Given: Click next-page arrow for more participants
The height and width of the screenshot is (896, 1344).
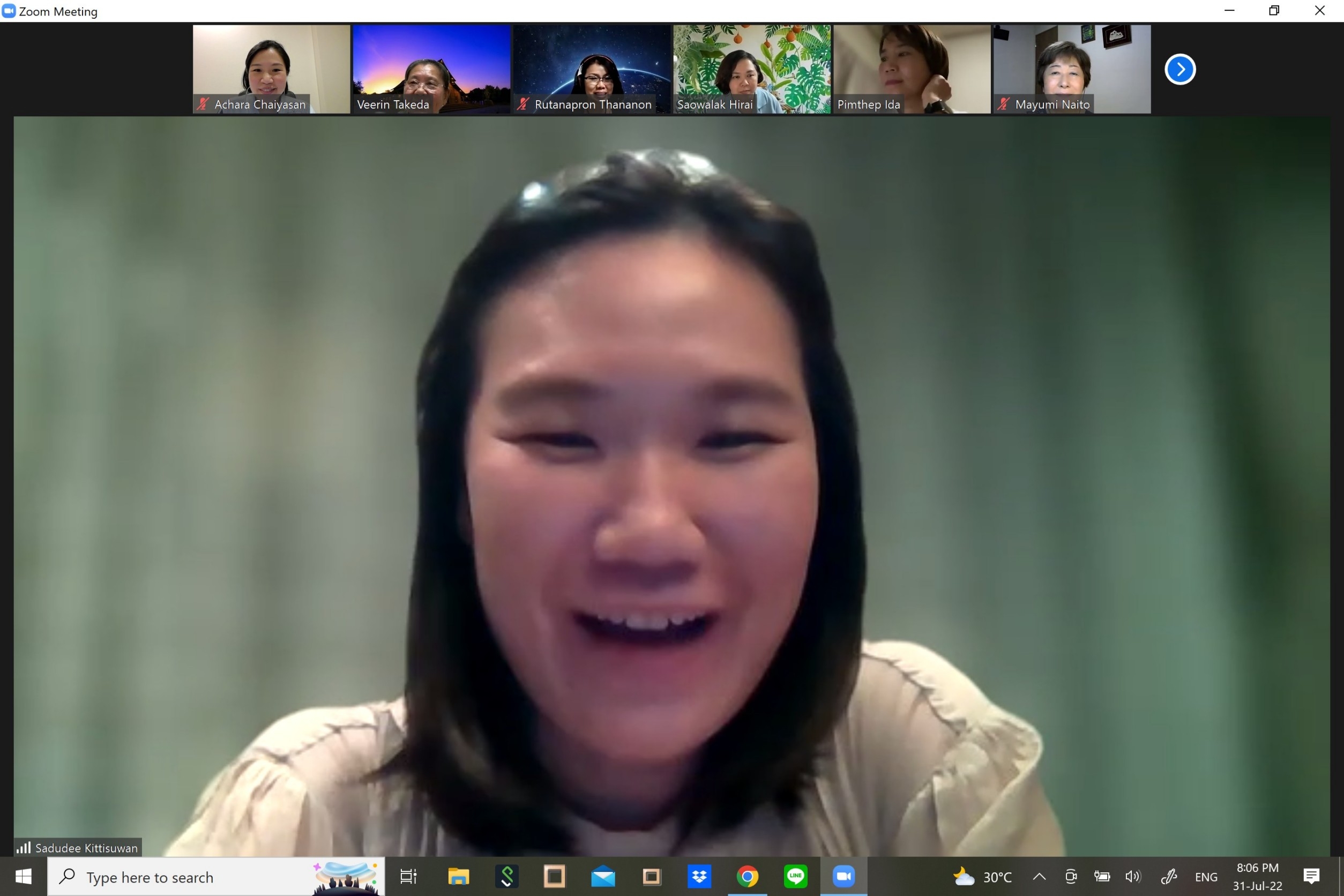Looking at the screenshot, I should pos(1179,69).
